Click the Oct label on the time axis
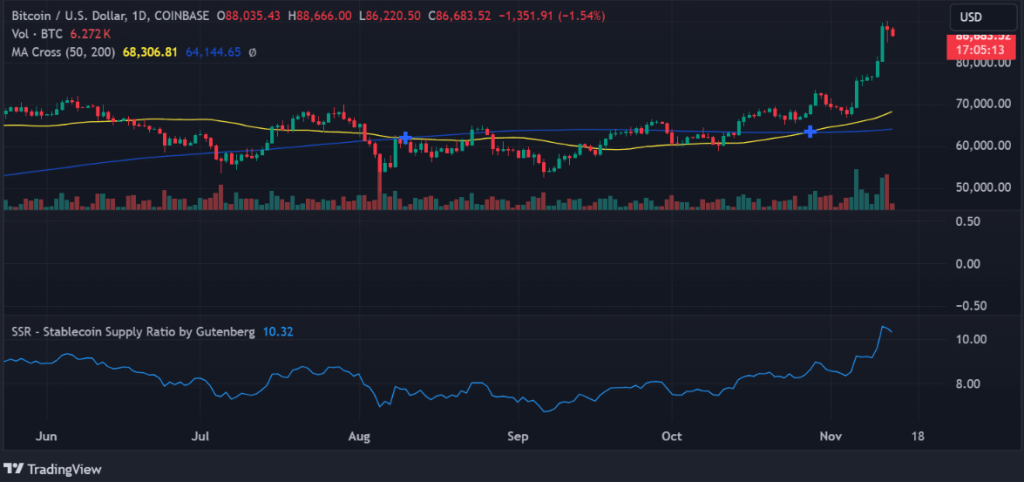This screenshot has height=482, width=1024. point(671,436)
